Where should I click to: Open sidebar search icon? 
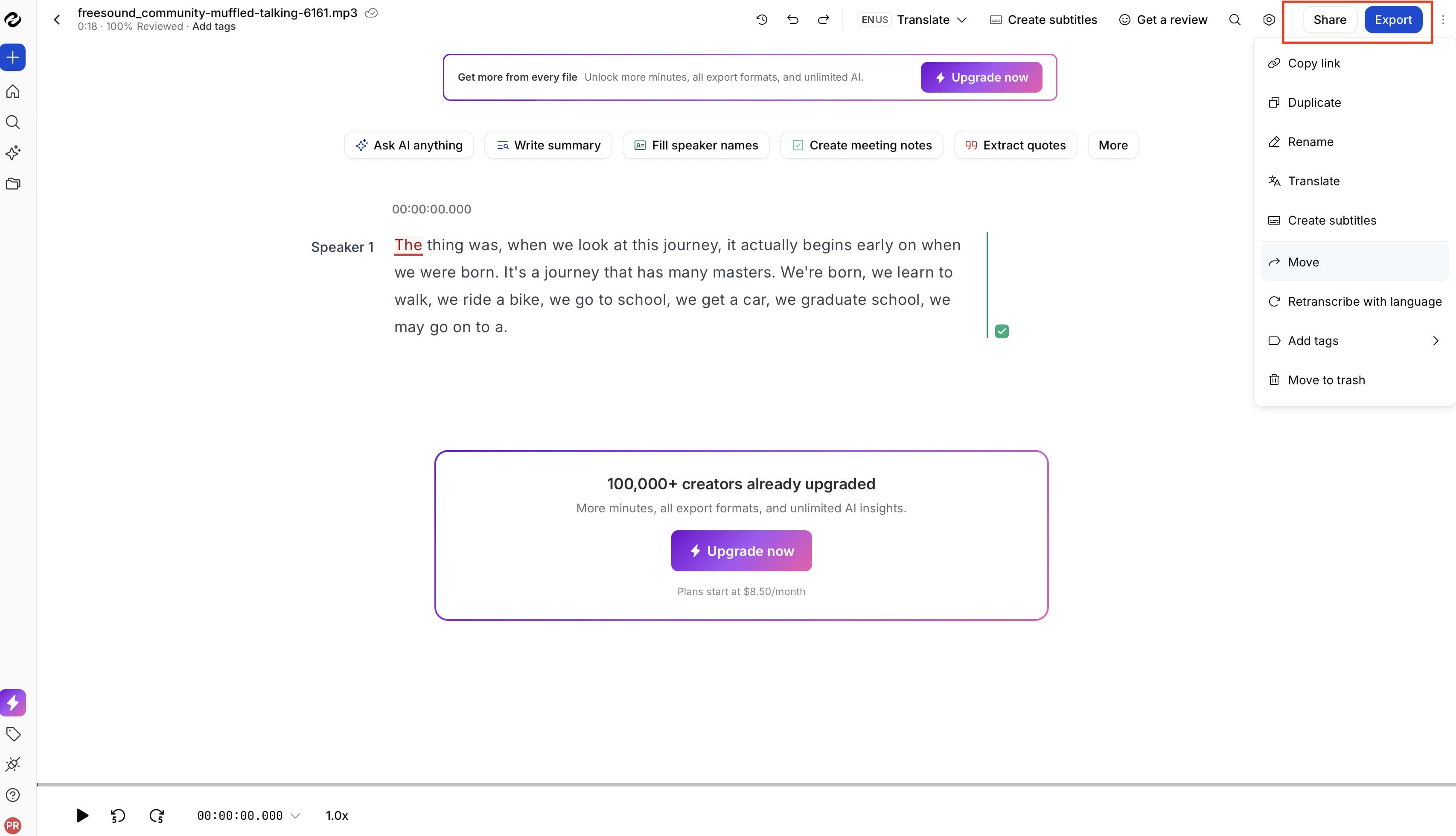pyautogui.click(x=13, y=122)
